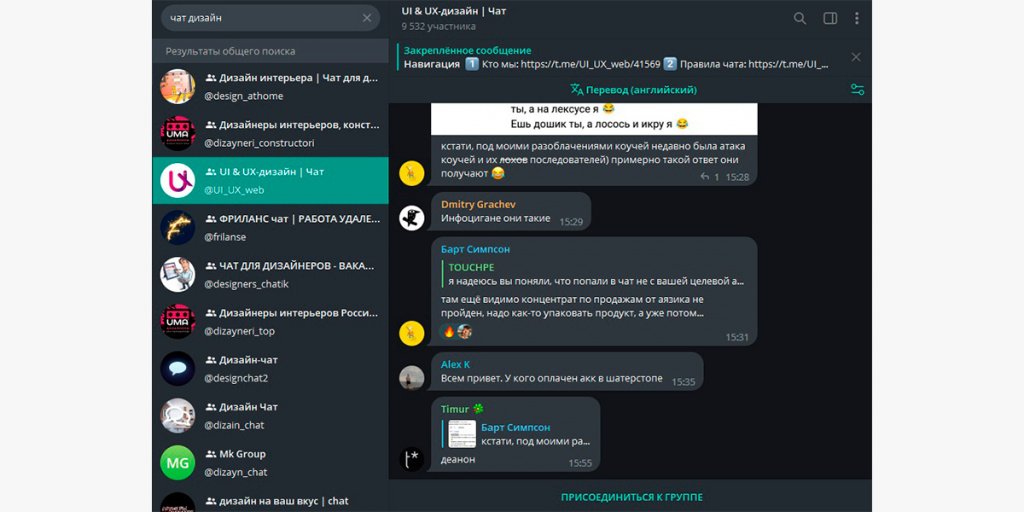The image size is (1024, 512).
Task: Click the search icon in chat header
Action: (x=800, y=18)
